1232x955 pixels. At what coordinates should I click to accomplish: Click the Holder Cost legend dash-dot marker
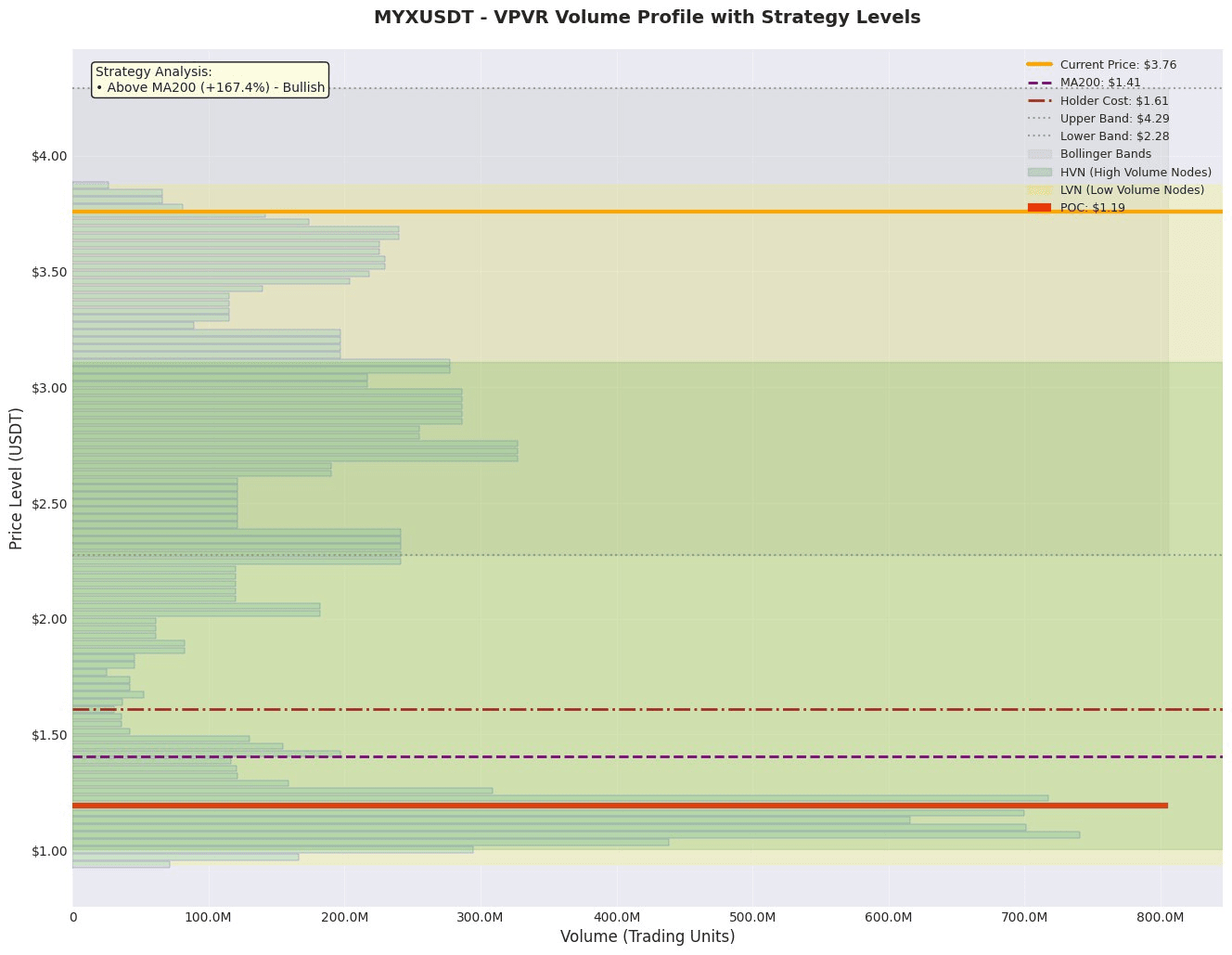click(x=1039, y=100)
